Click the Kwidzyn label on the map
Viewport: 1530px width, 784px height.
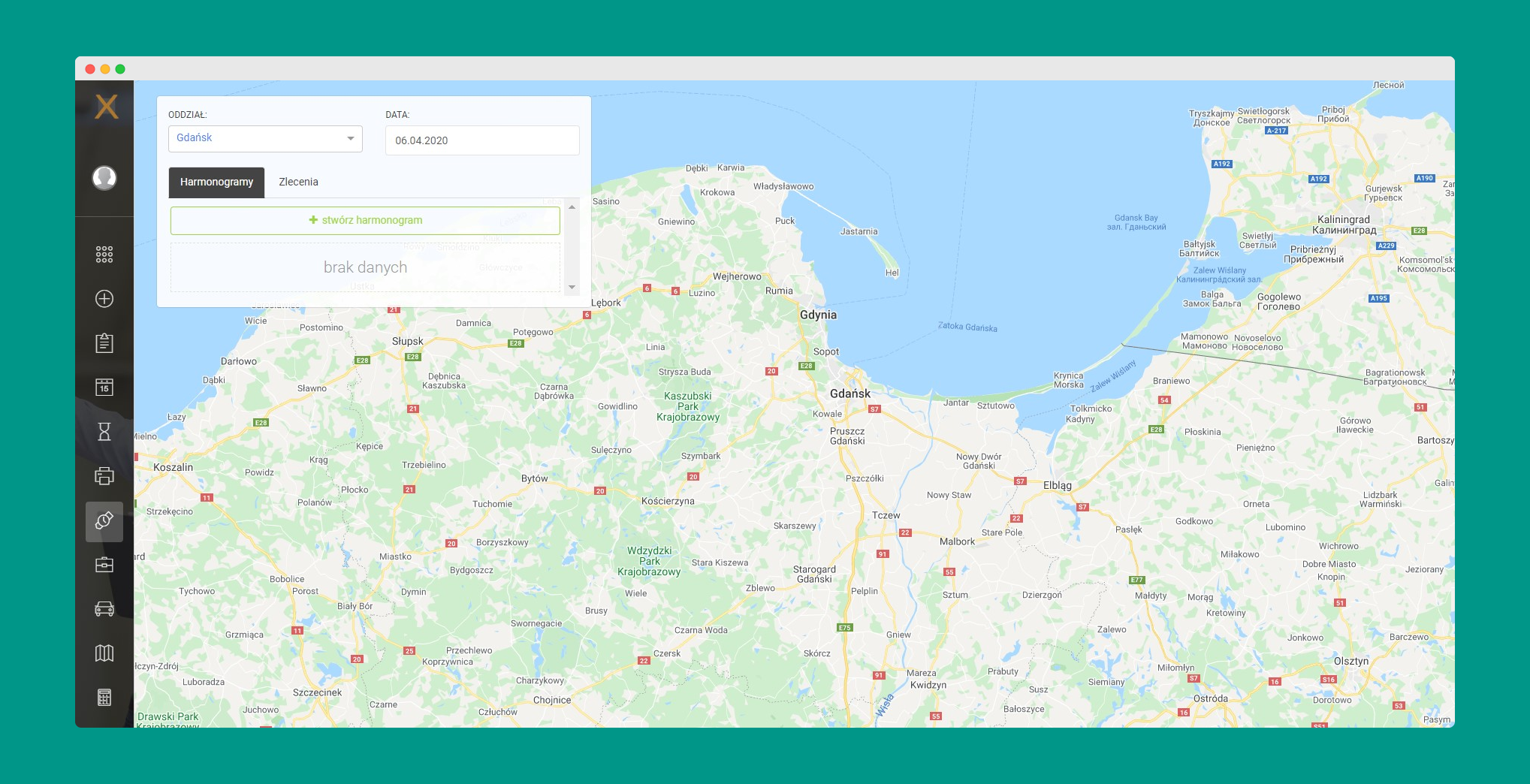click(x=928, y=686)
